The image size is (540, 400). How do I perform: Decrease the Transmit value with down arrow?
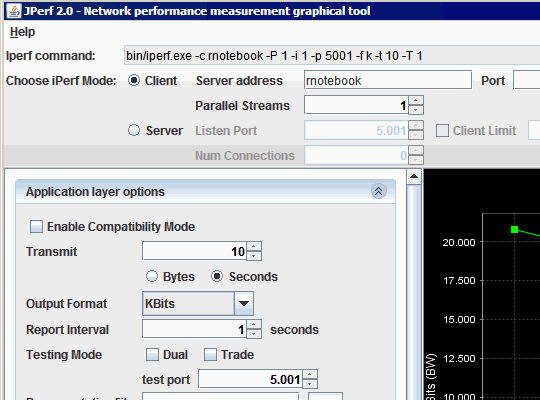[254, 256]
